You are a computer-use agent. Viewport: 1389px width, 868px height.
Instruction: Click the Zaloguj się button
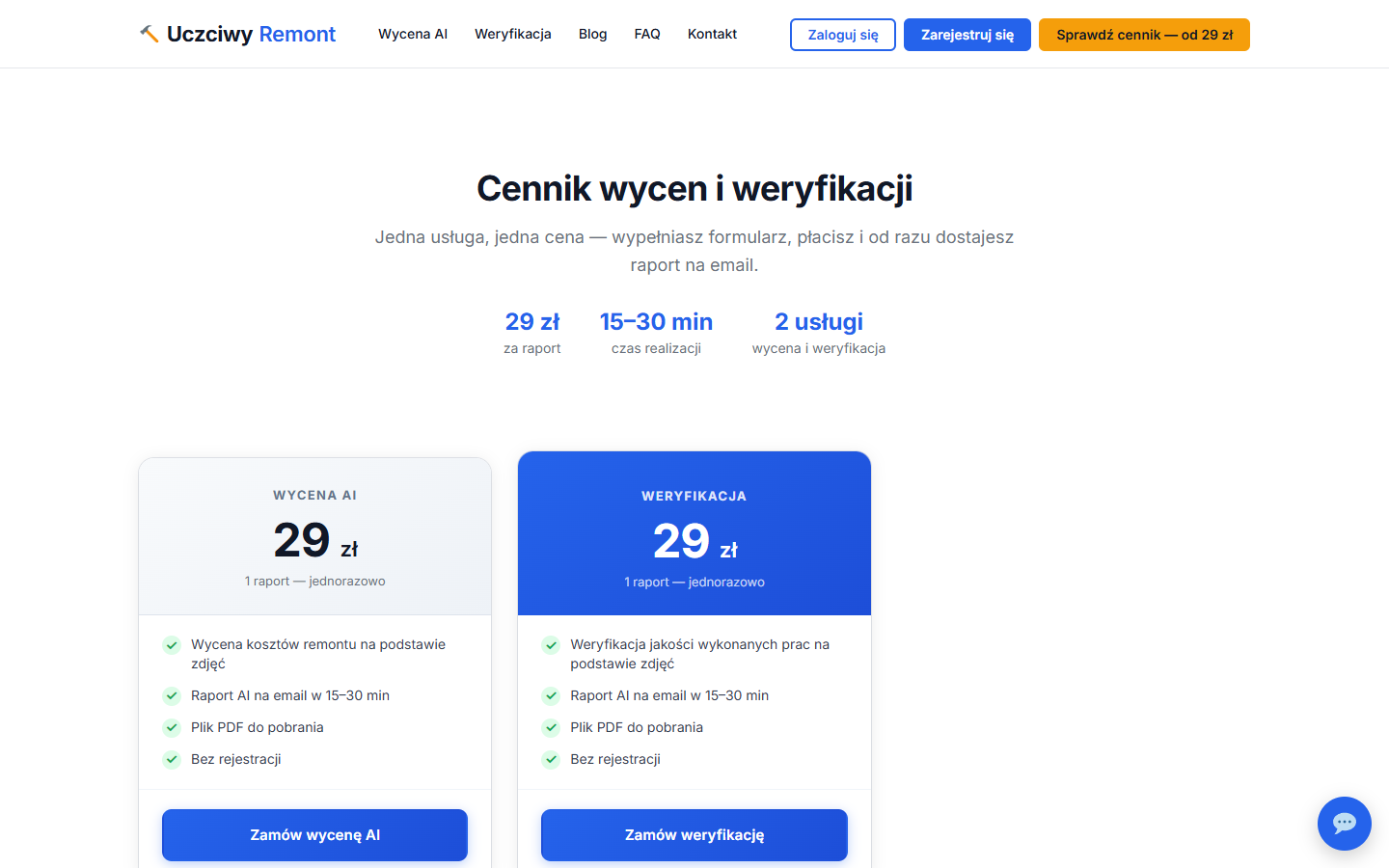843,35
